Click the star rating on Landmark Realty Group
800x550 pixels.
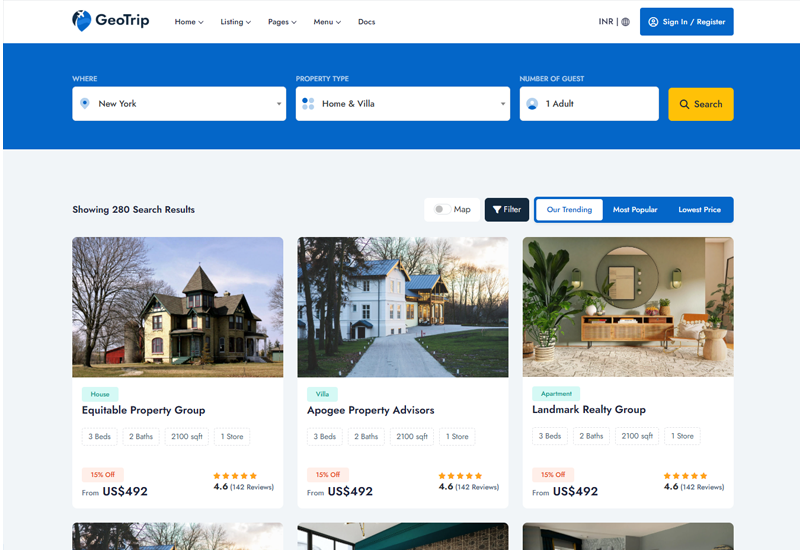686,476
